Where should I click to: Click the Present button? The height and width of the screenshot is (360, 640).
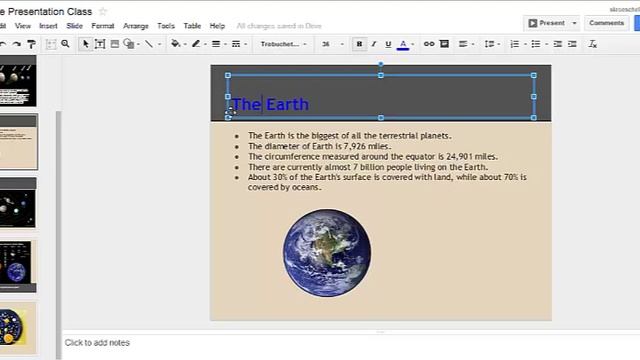click(x=547, y=23)
